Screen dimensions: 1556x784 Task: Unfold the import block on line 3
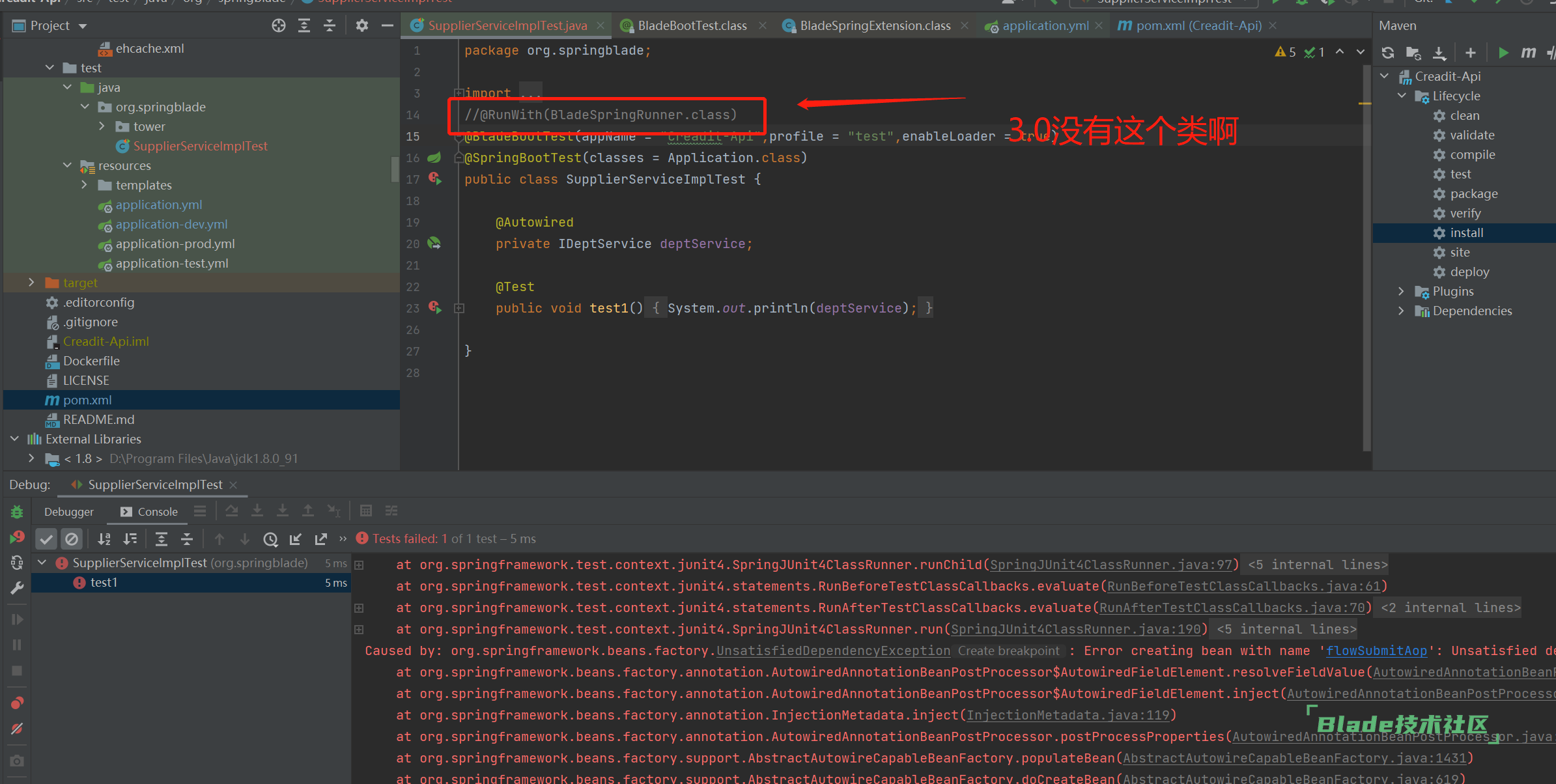(x=459, y=93)
